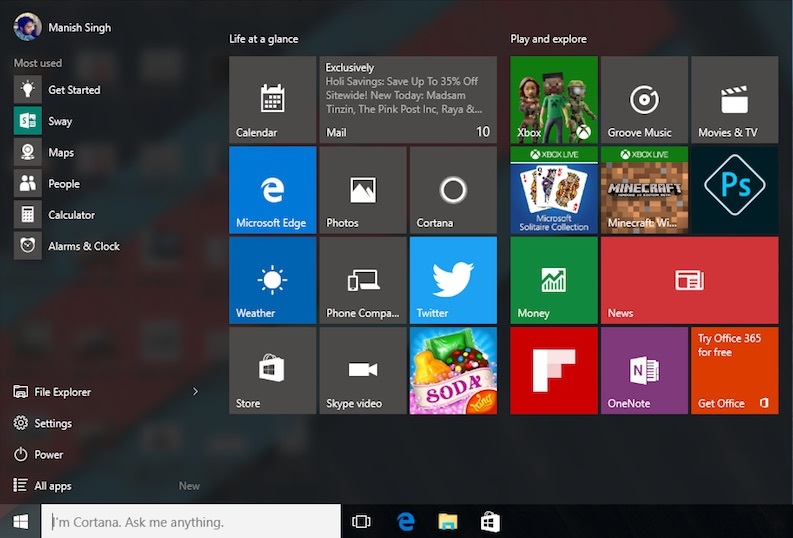This screenshot has height=538, width=793.
Task: Open Store from the taskbar
Action: (490, 521)
